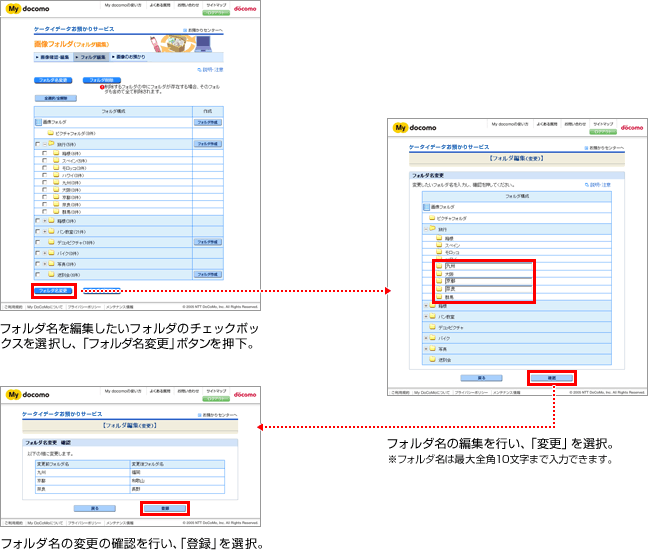
Task: Click the ピクチャフォルダ folder icon in the right-side screen
Action: click(432, 217)
